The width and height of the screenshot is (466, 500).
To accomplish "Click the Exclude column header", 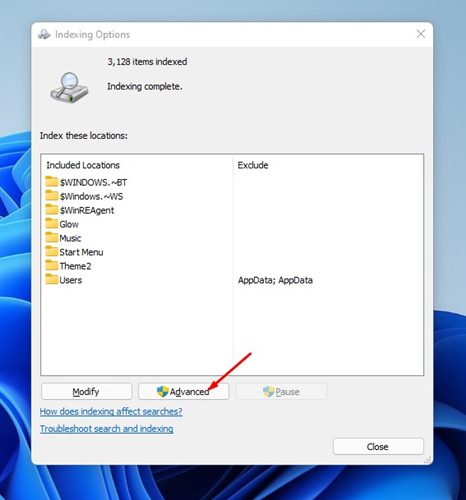I will (x=253, y=165).
